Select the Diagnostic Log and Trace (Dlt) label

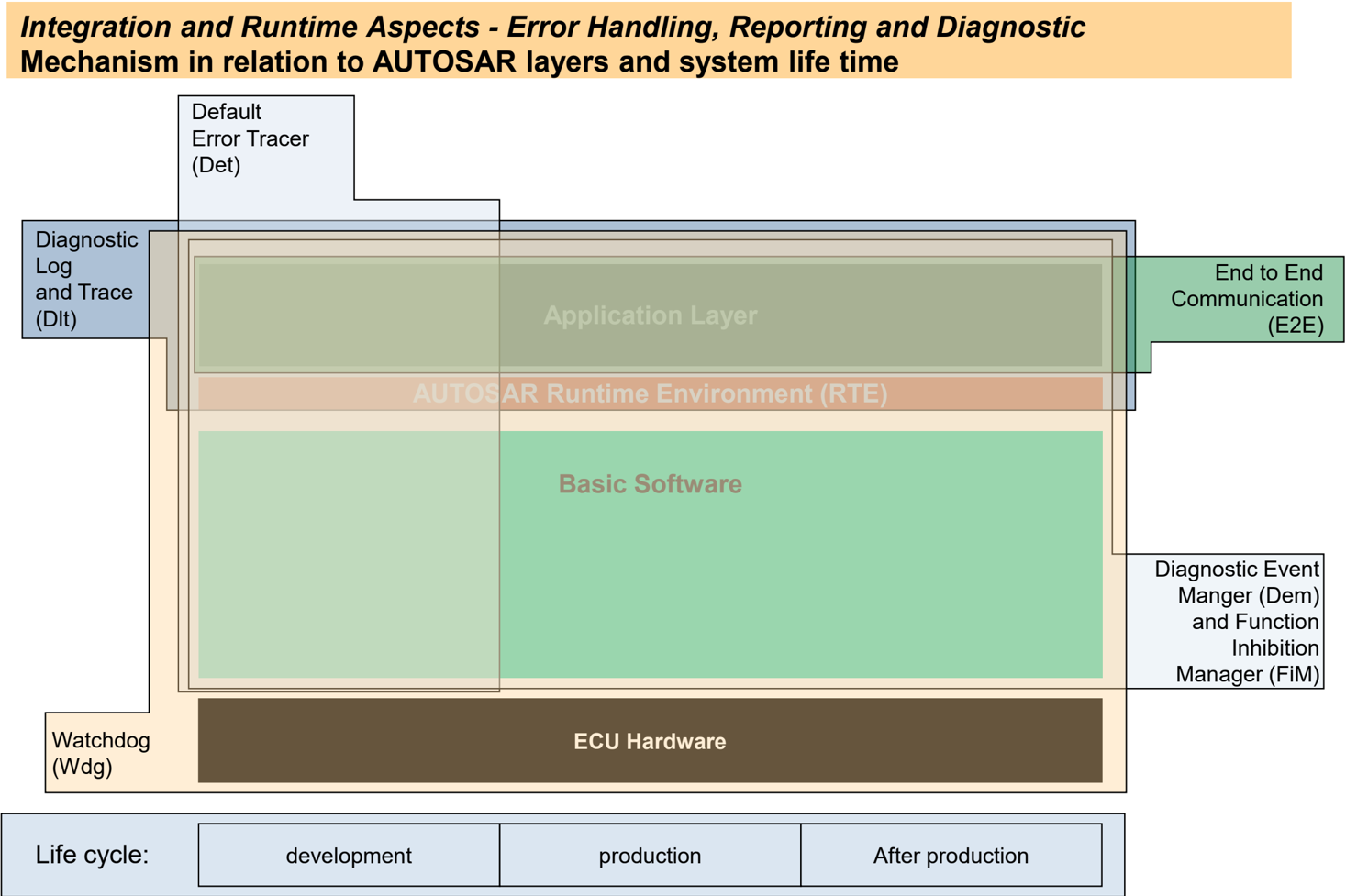86,279
